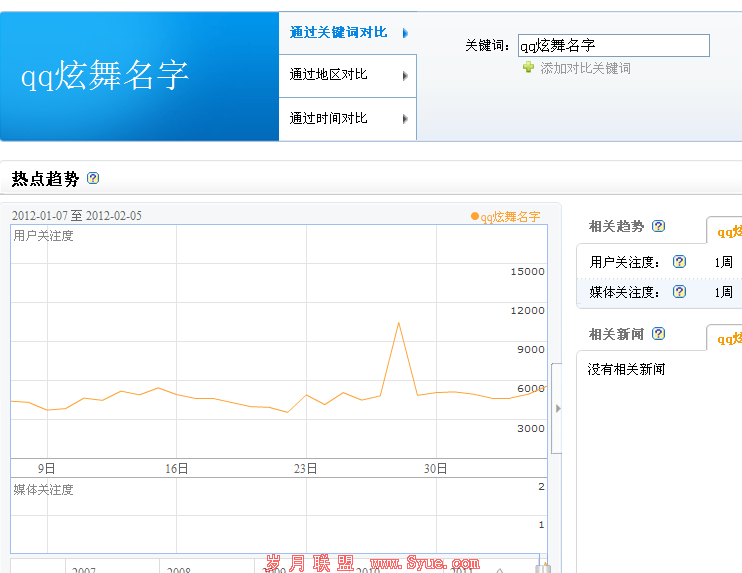Image resolution: width=742 pixels, height=573 pixels.
Task: Open qq炫舞 tab in 相关趋势 panel
Action: [725, 231]
